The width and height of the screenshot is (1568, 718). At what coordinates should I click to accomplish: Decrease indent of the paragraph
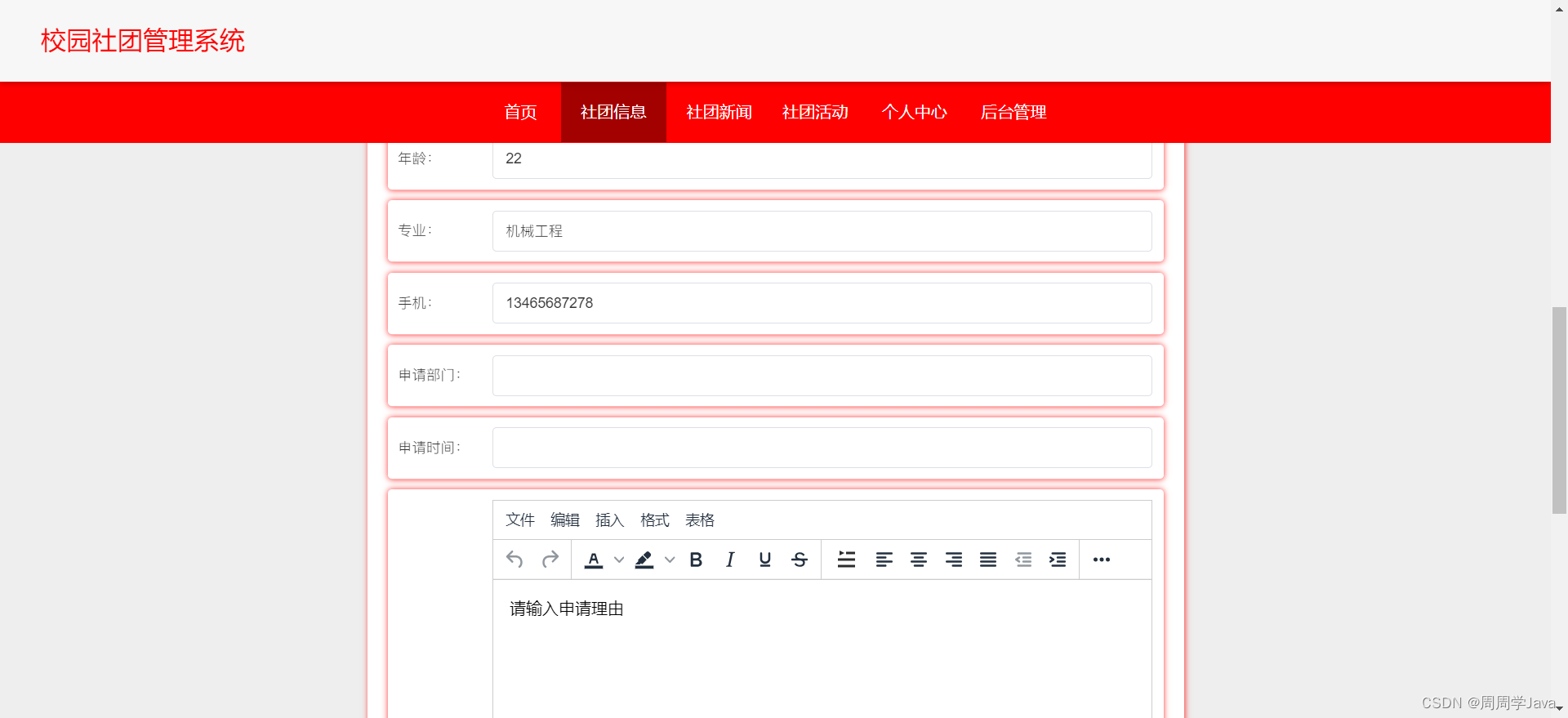[x=1023, y=560]
